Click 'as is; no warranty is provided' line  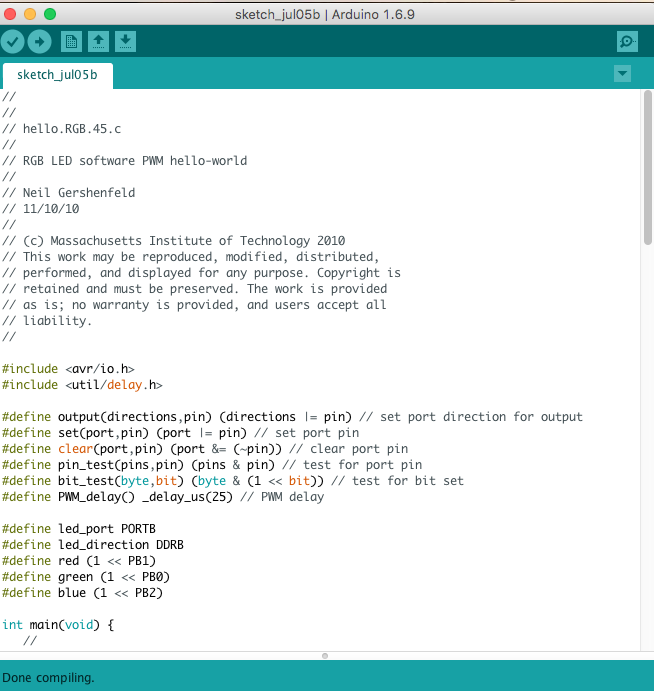[194, 305]
